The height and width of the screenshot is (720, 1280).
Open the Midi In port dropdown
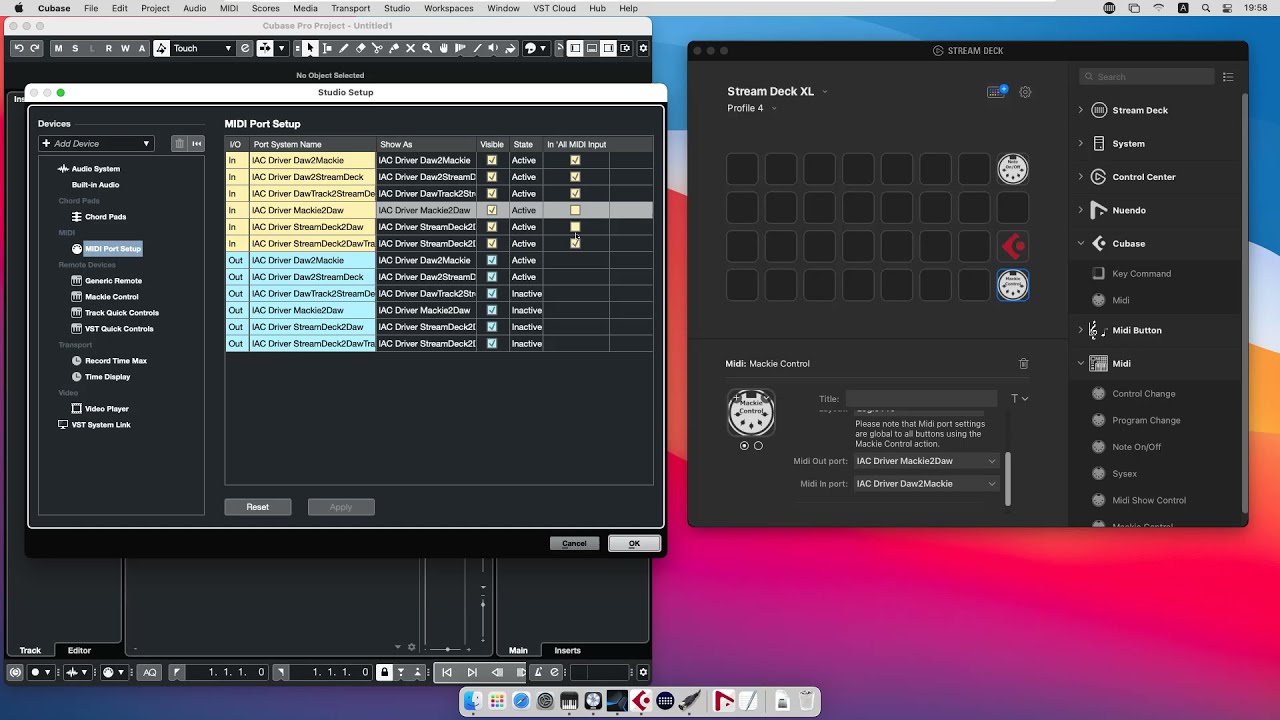(x=926, y=484)
